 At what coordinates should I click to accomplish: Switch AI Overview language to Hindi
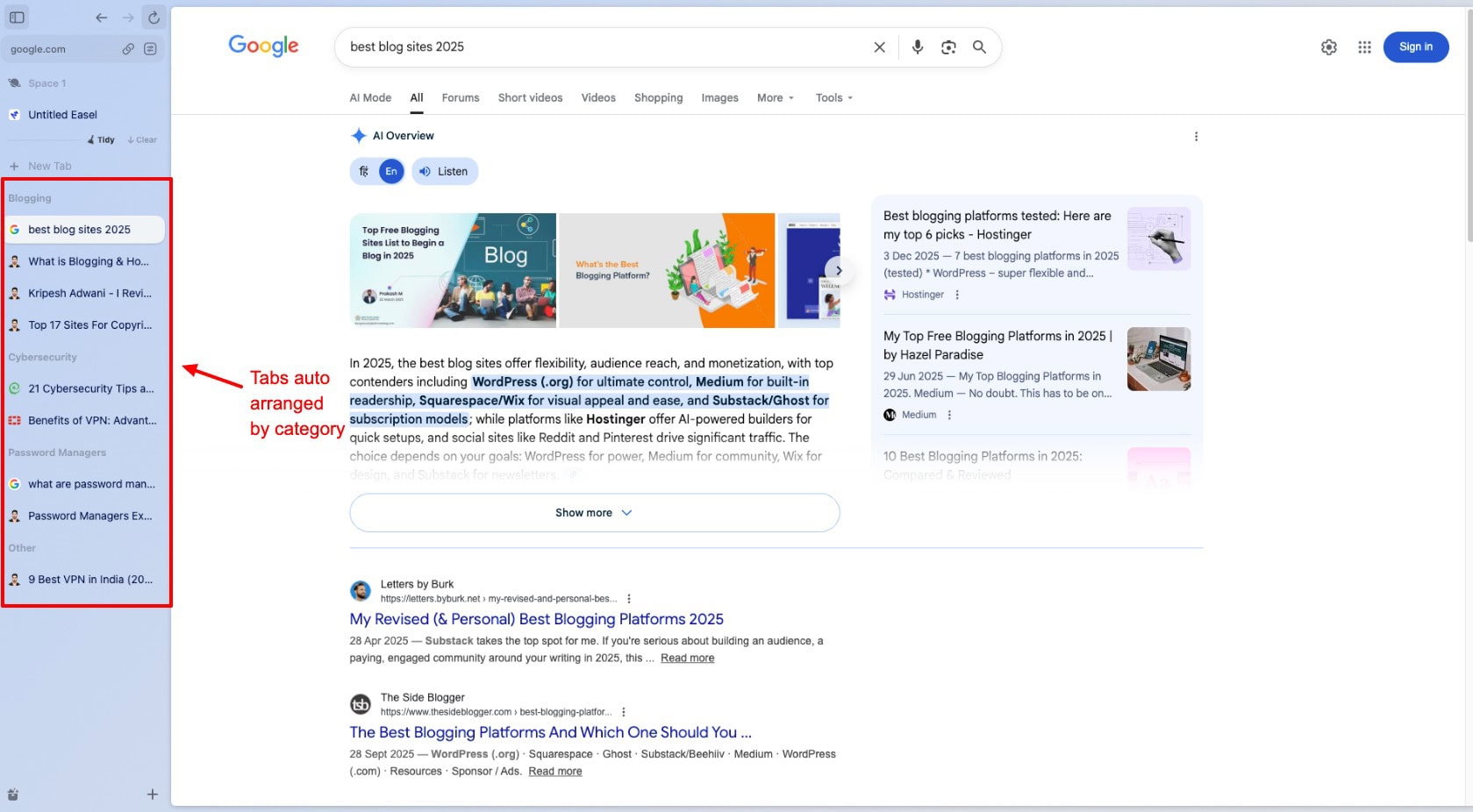pos(364,172)
